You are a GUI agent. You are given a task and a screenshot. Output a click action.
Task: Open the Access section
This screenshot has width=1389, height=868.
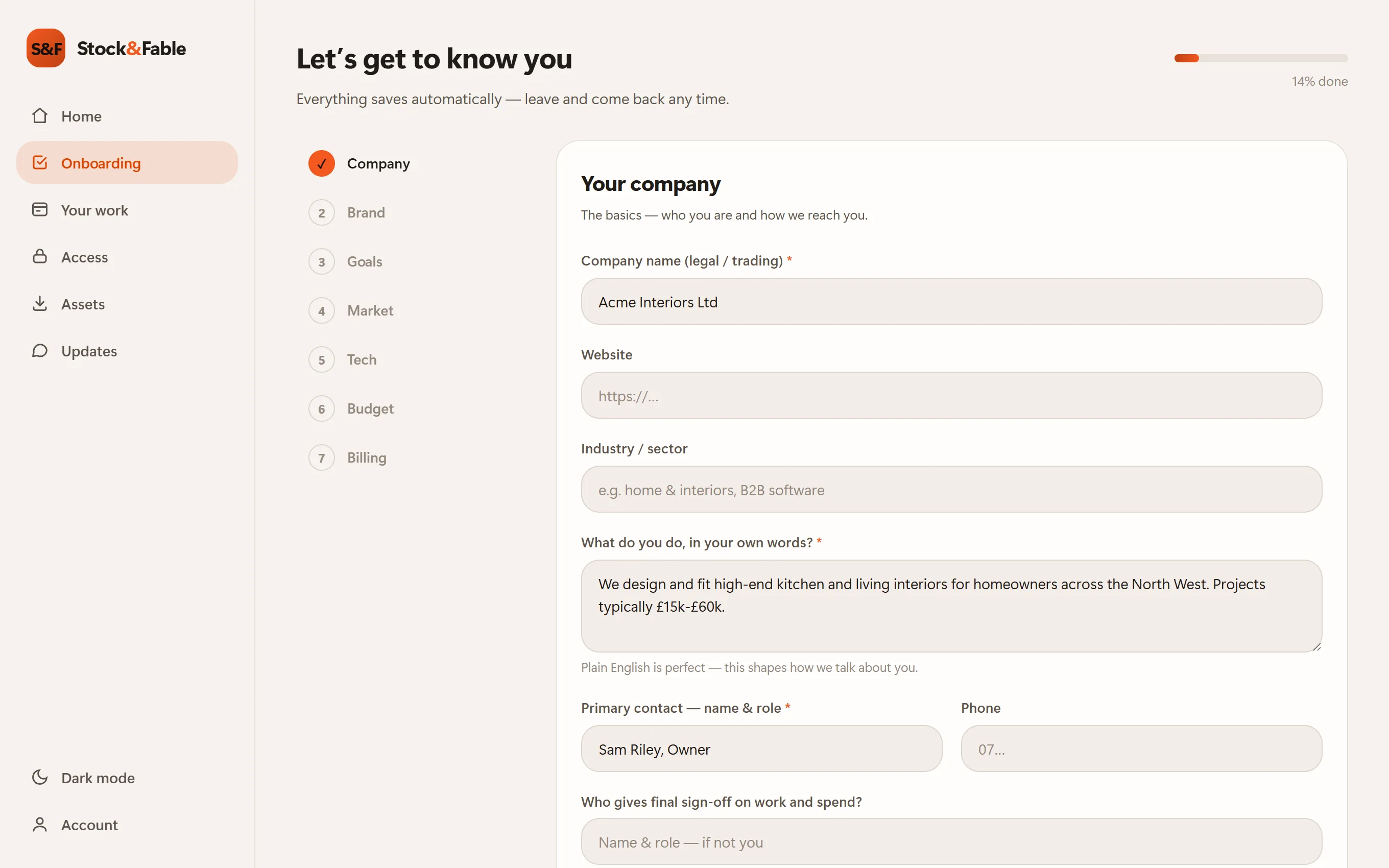point(127,257)
